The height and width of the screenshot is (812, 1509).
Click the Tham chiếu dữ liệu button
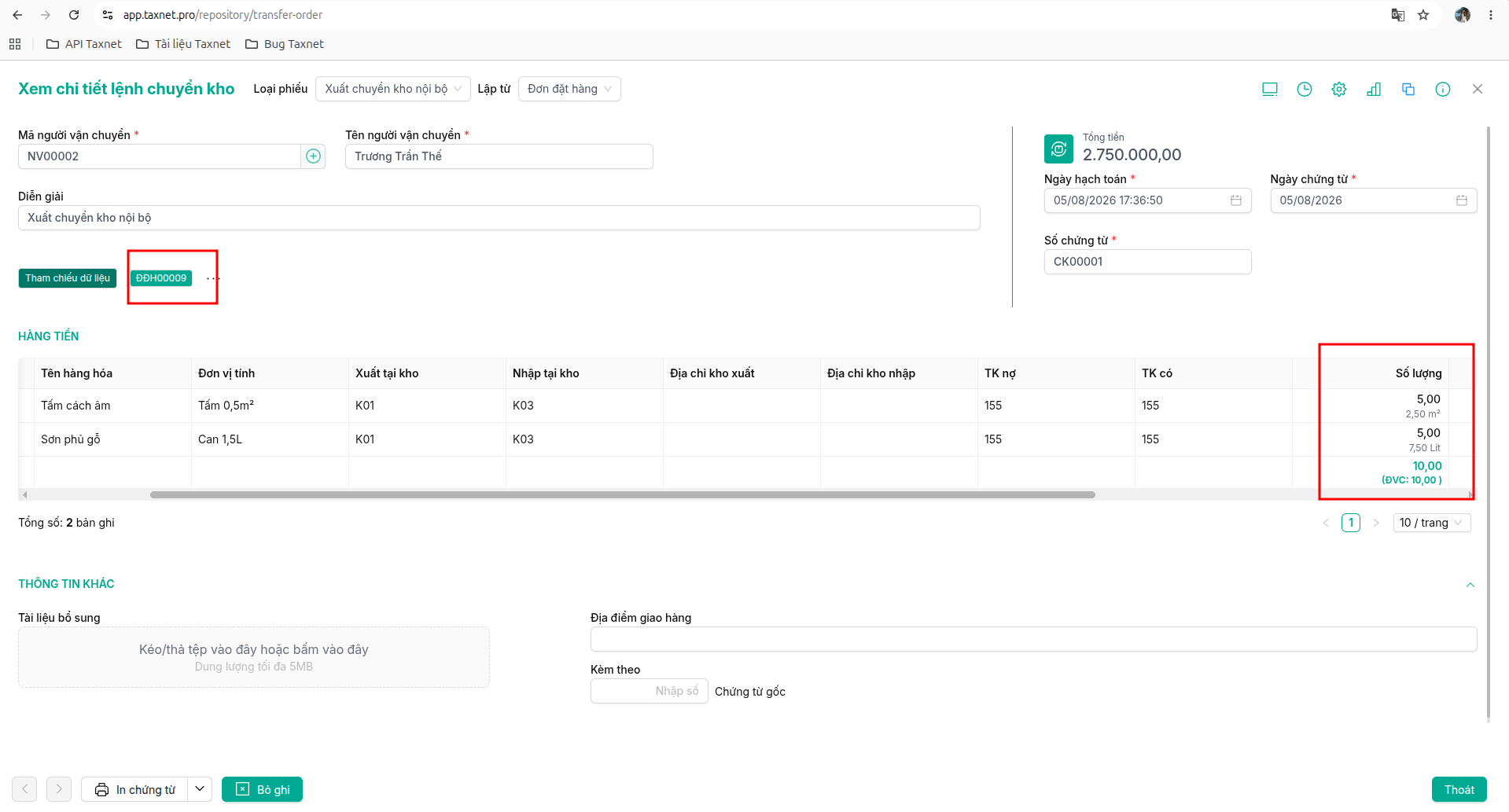68,278
